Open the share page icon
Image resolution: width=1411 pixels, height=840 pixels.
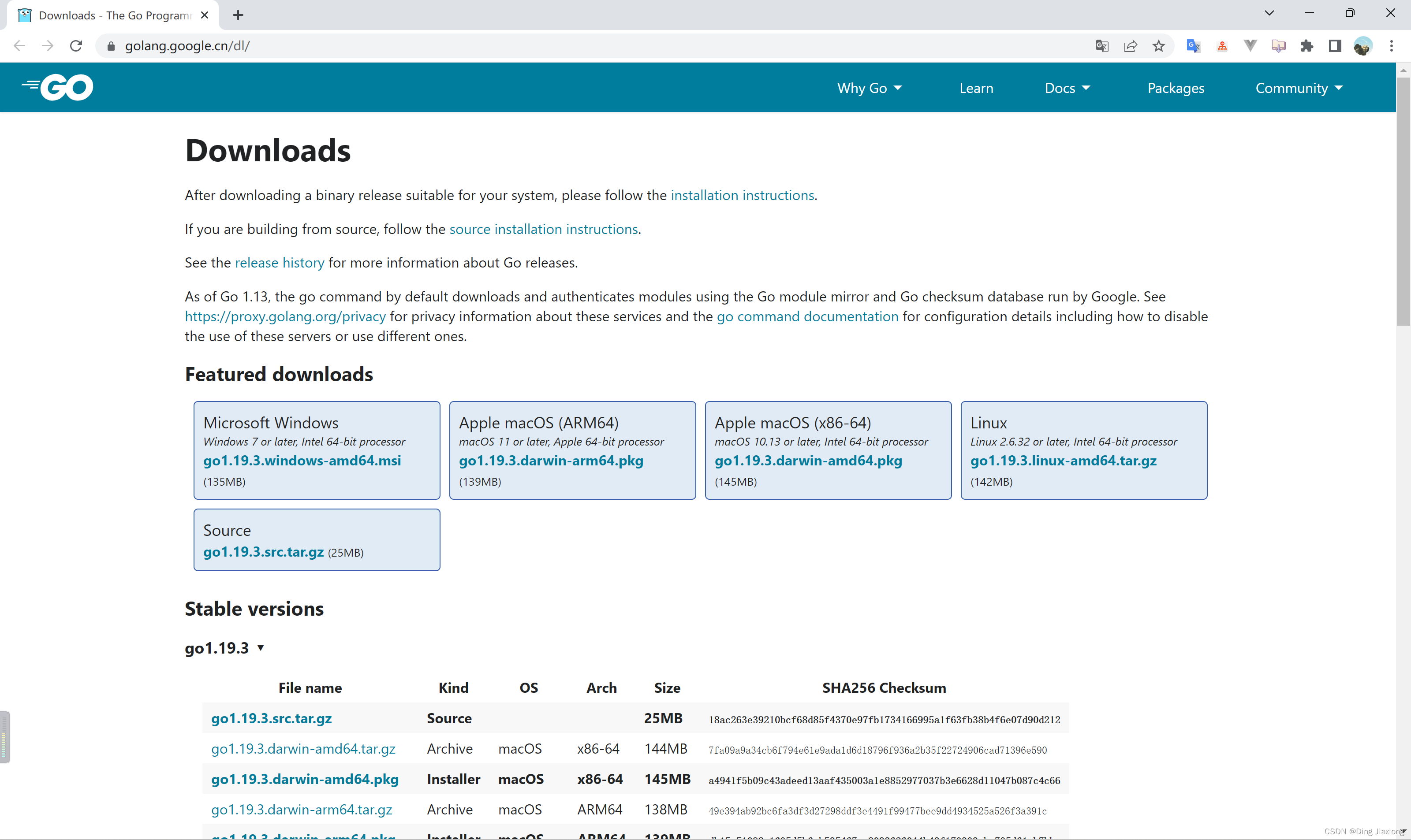(1130, 46)
